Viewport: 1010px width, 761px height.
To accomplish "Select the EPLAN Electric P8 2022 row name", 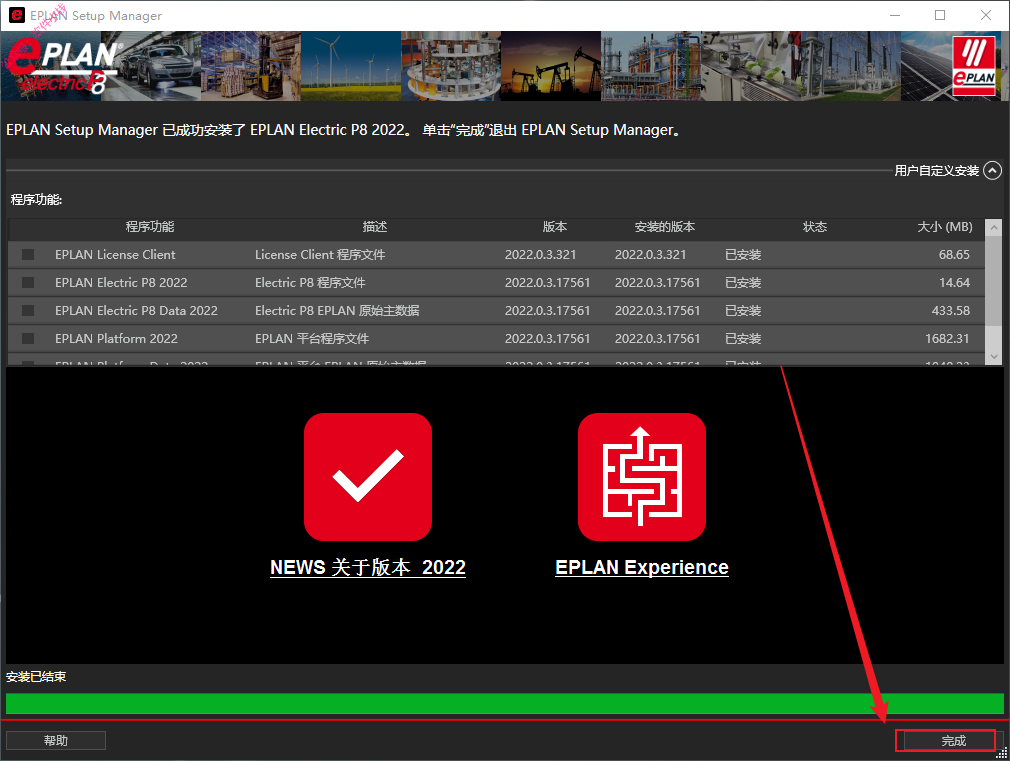I will (x=121, y=282).
